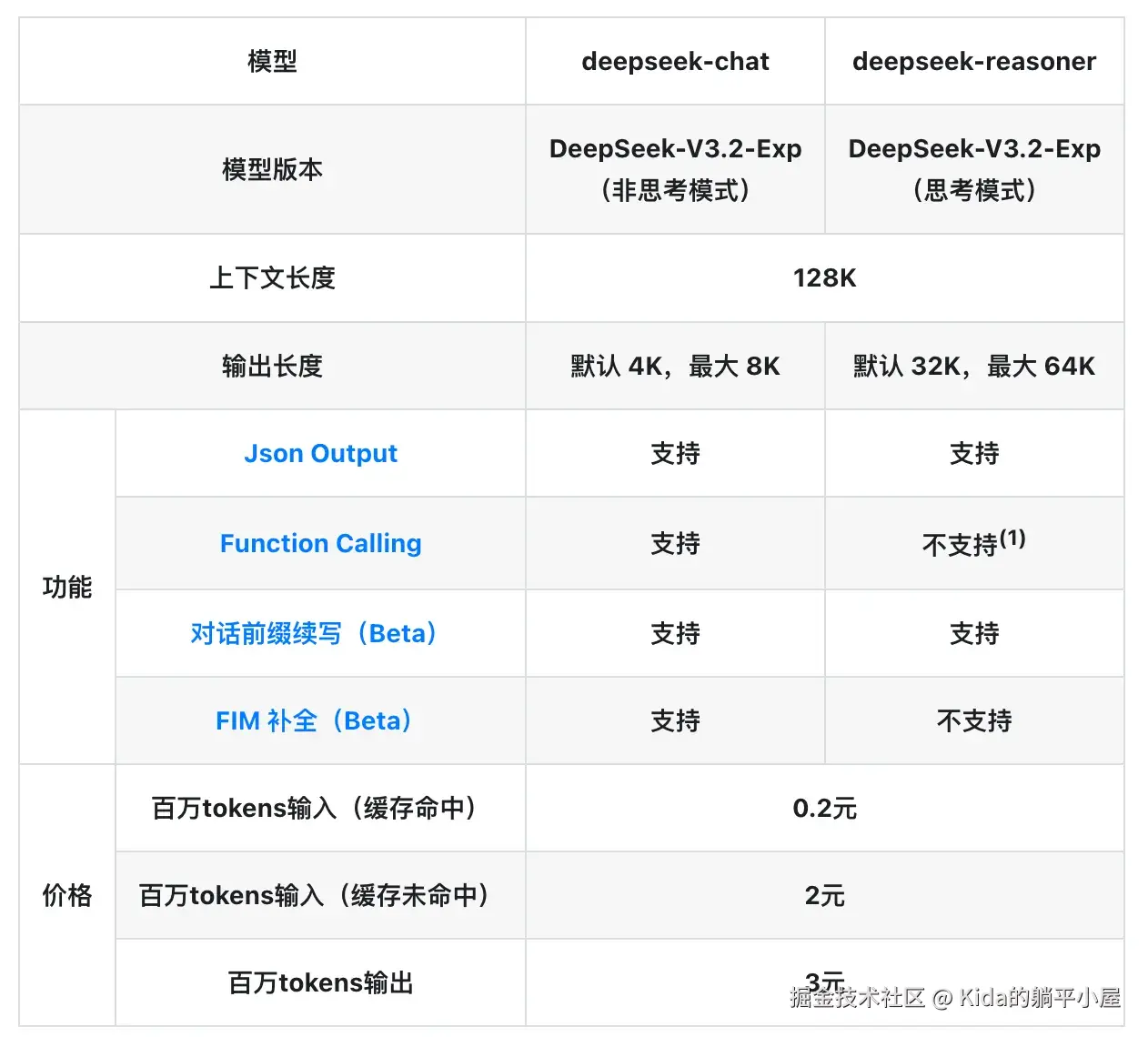The height and width of the screenshot is (1037, 1148).
Task: Click the 0.2元 cache-hit price
Action: [x=824, y=808]
